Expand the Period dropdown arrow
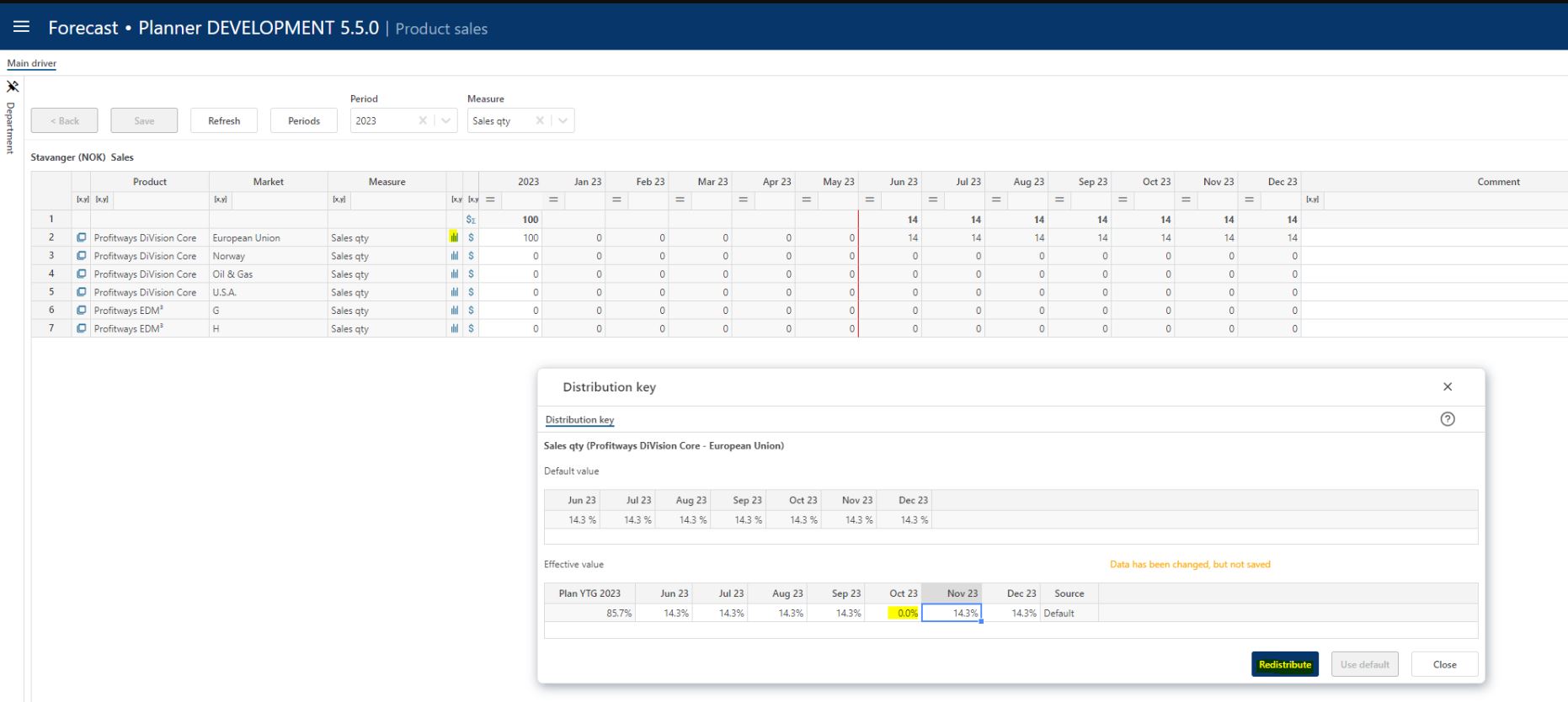1568x702 pixels. (446, 120)
